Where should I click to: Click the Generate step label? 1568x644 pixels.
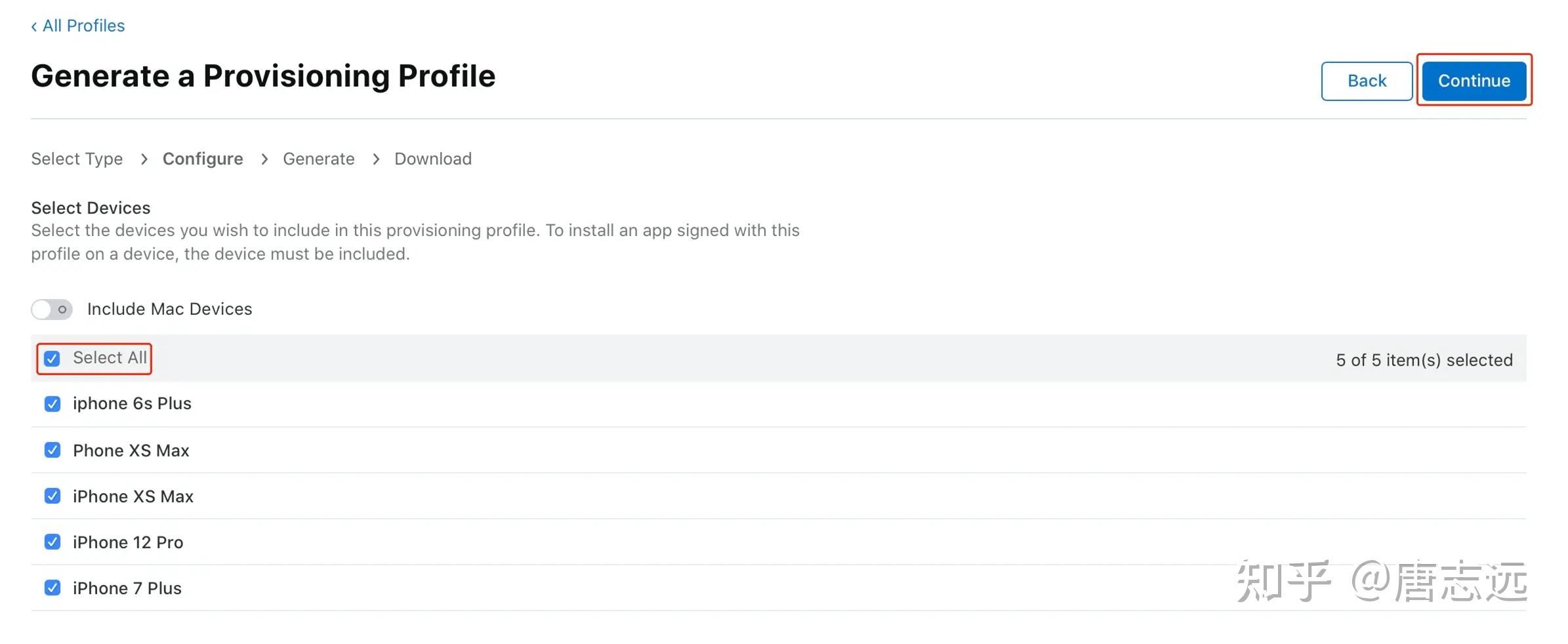coord(318,159)
